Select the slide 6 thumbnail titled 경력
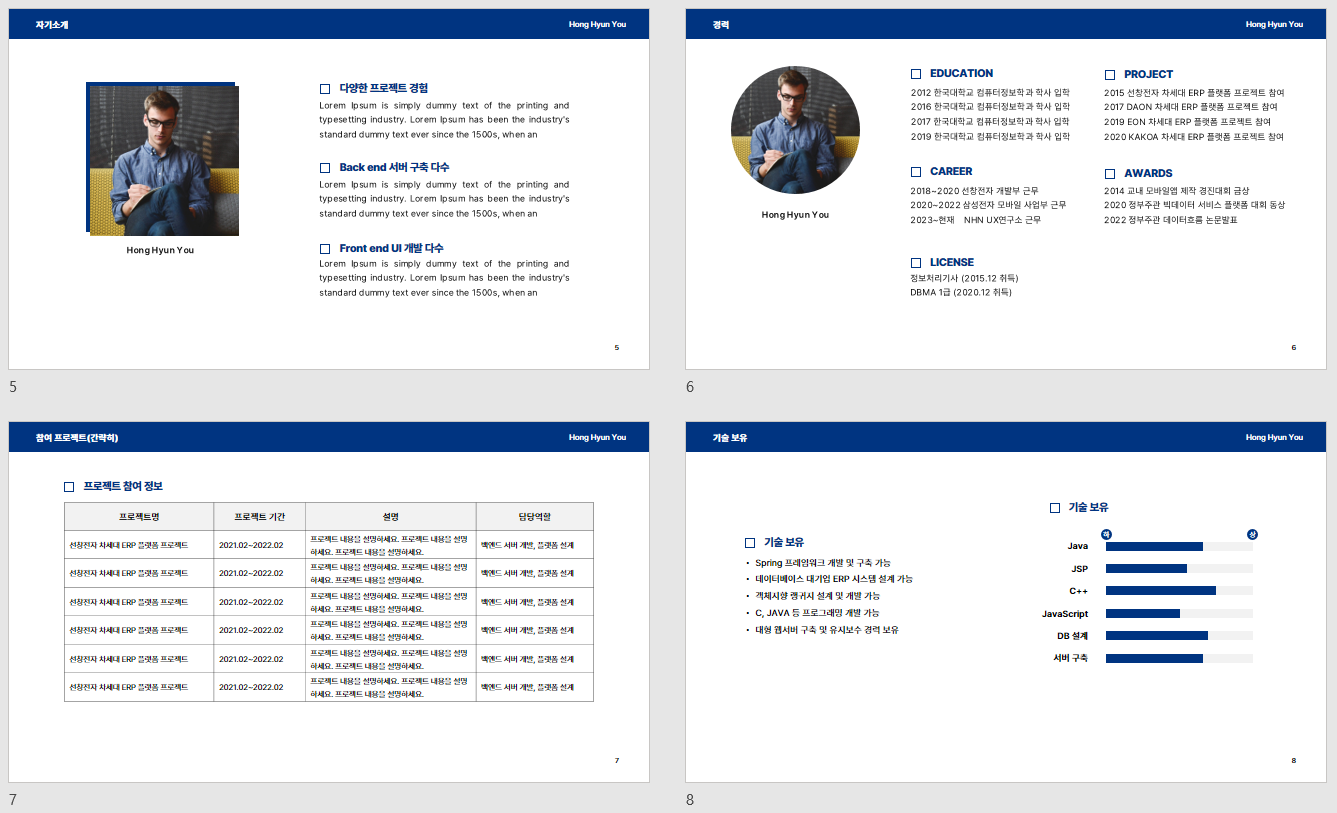1337x813 pixels. coord(1006,189)
